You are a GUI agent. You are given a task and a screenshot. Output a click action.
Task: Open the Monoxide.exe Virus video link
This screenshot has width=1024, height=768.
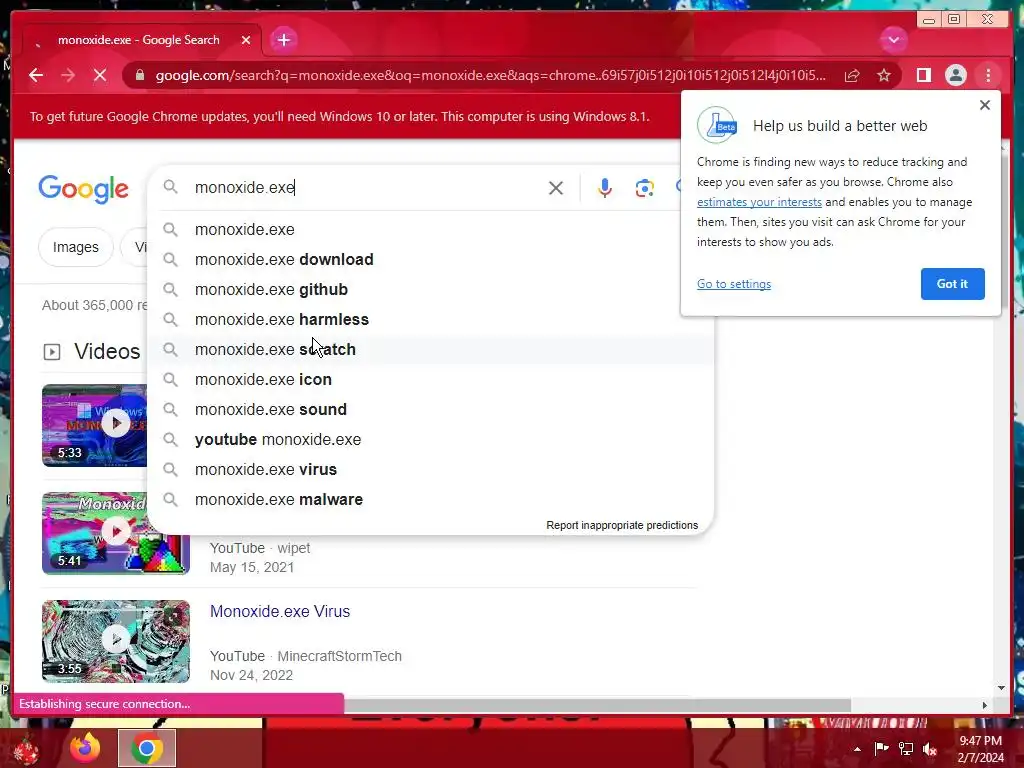tap(280, 611)
